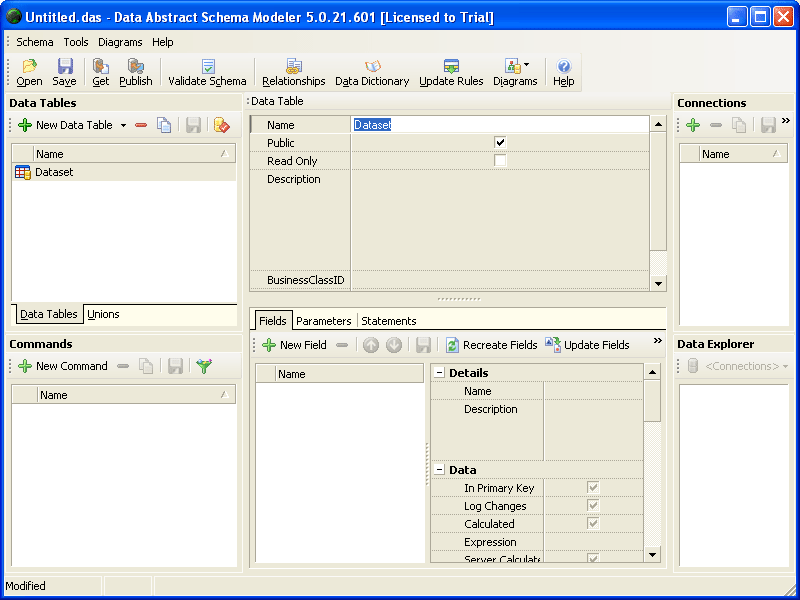Click the Get schema toolbar icon

pyautogui.click(x=101, y=72)
